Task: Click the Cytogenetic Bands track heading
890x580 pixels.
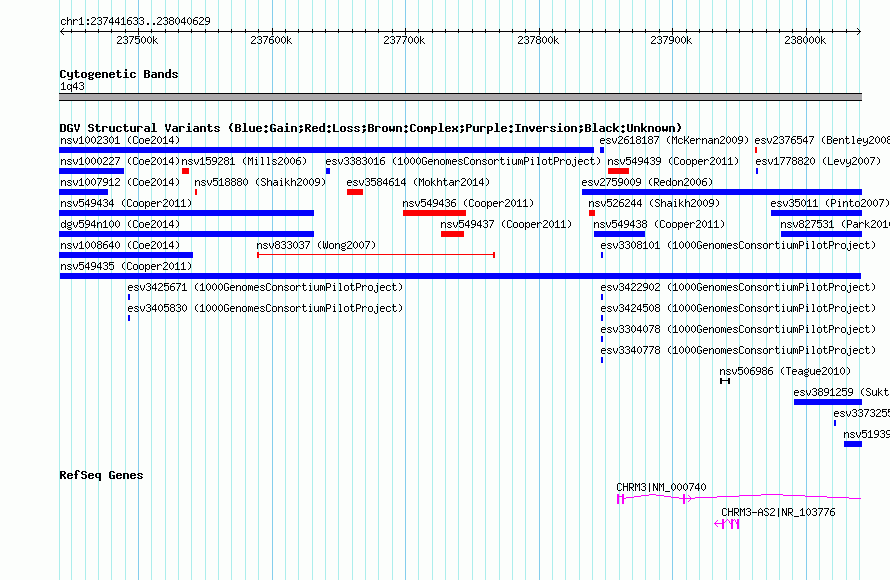Action: click(x=119, y=74)
